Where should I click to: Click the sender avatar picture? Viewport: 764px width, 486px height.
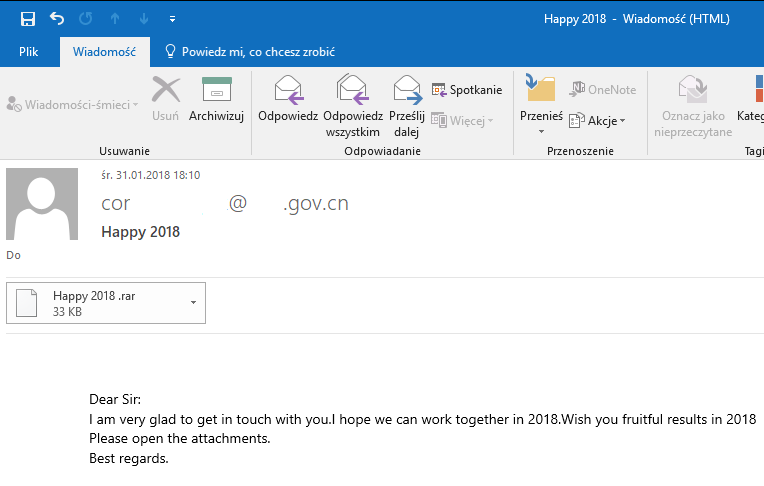pyautogui.click(x=42, y=204)
